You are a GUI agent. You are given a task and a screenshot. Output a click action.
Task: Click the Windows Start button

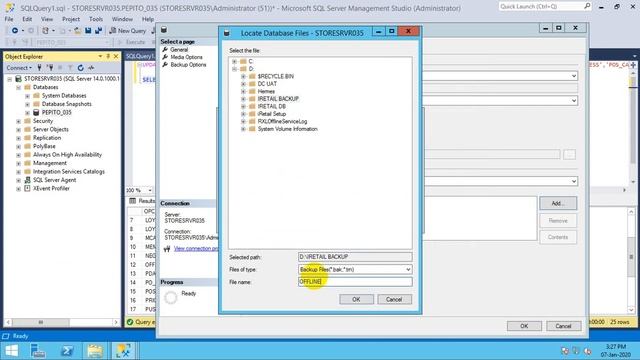(x=11, y=351)
